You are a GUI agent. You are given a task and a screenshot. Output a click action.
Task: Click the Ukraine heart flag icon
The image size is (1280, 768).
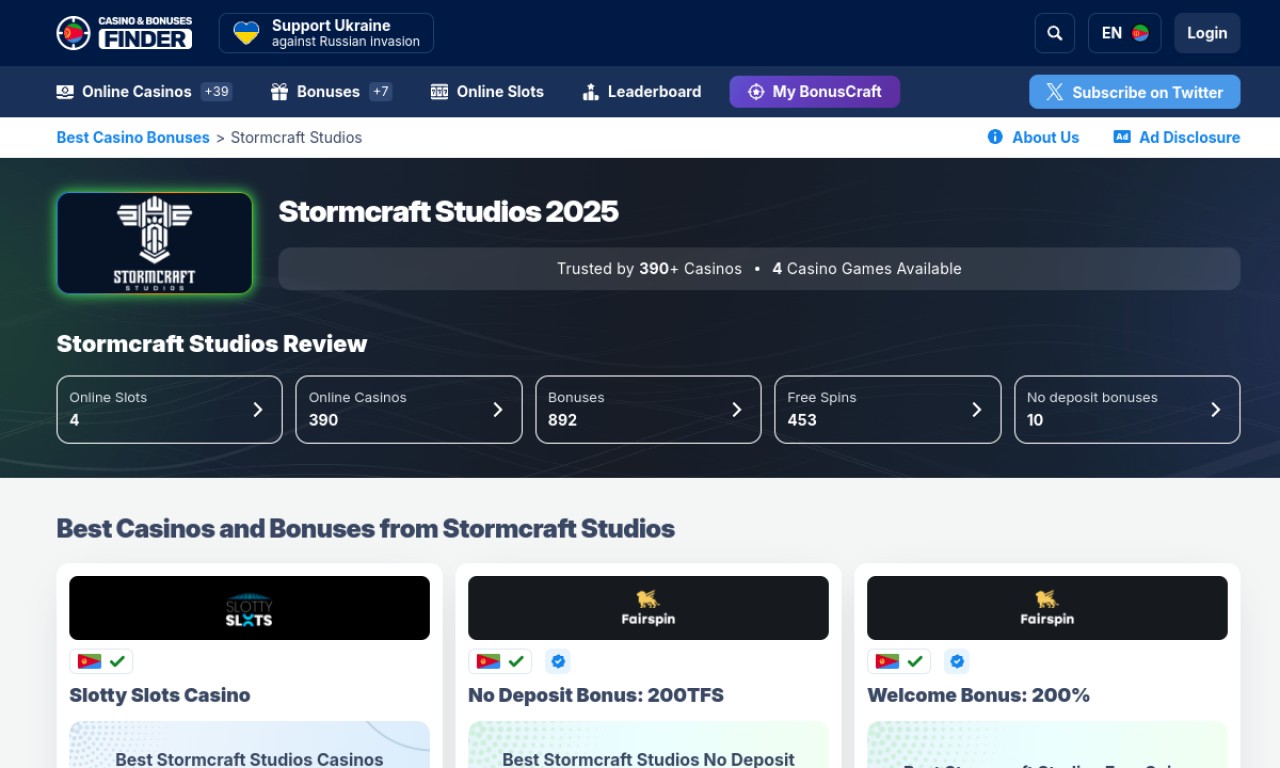coord(246,33)
